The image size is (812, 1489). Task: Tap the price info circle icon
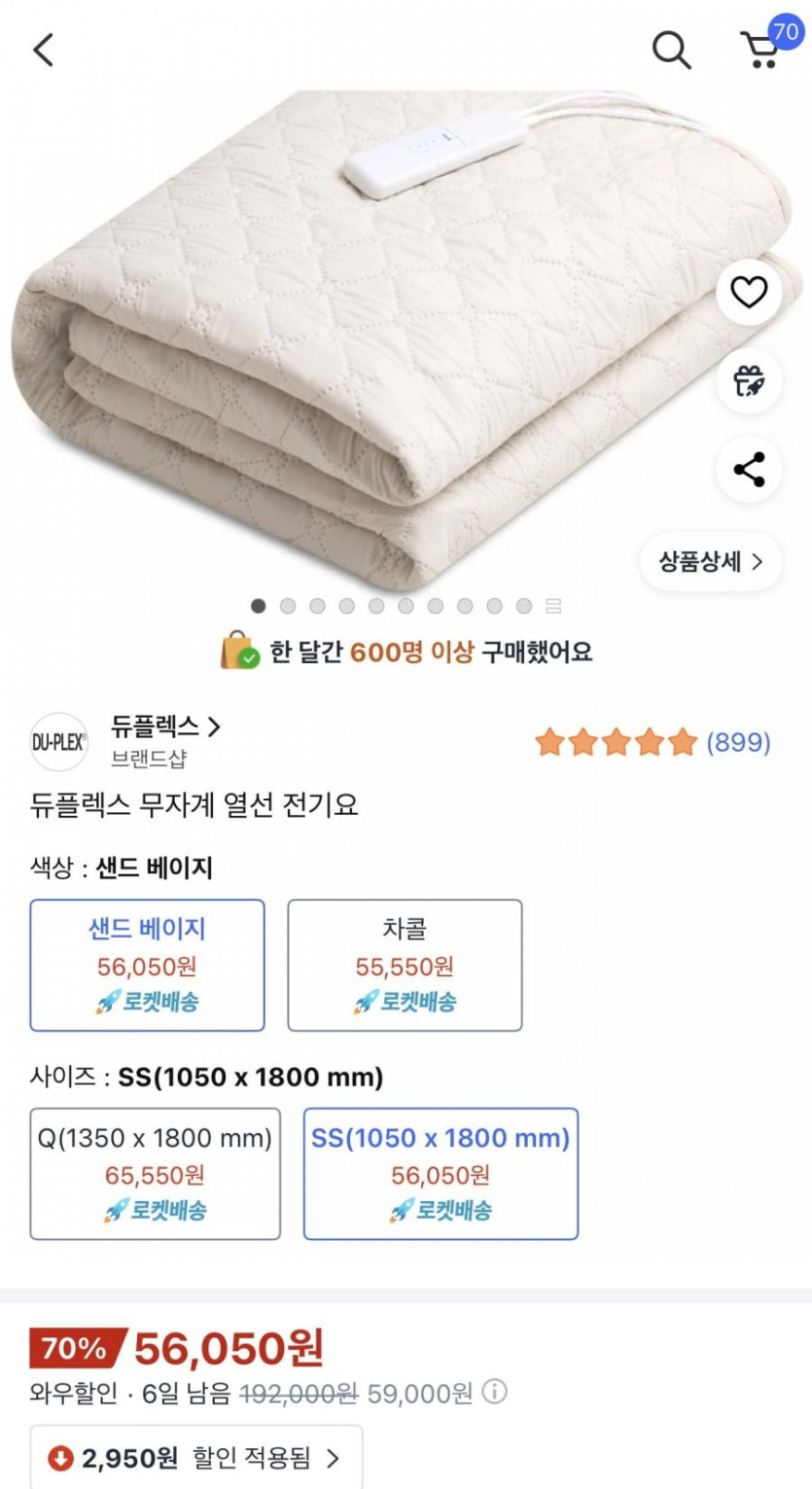494,1393
